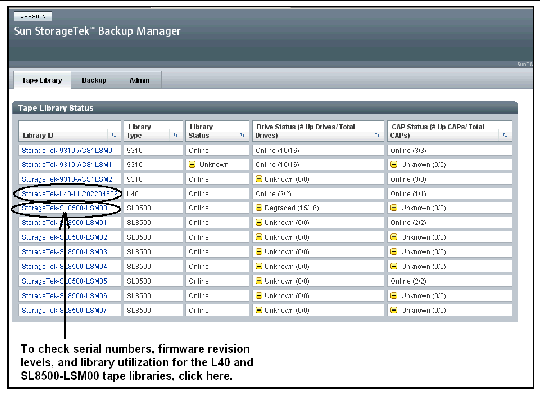The width and height of the screenshot is (540, 394).
Task: Open StorageTek-SL8500-LSM07 library link
Action: coord(64,310)
